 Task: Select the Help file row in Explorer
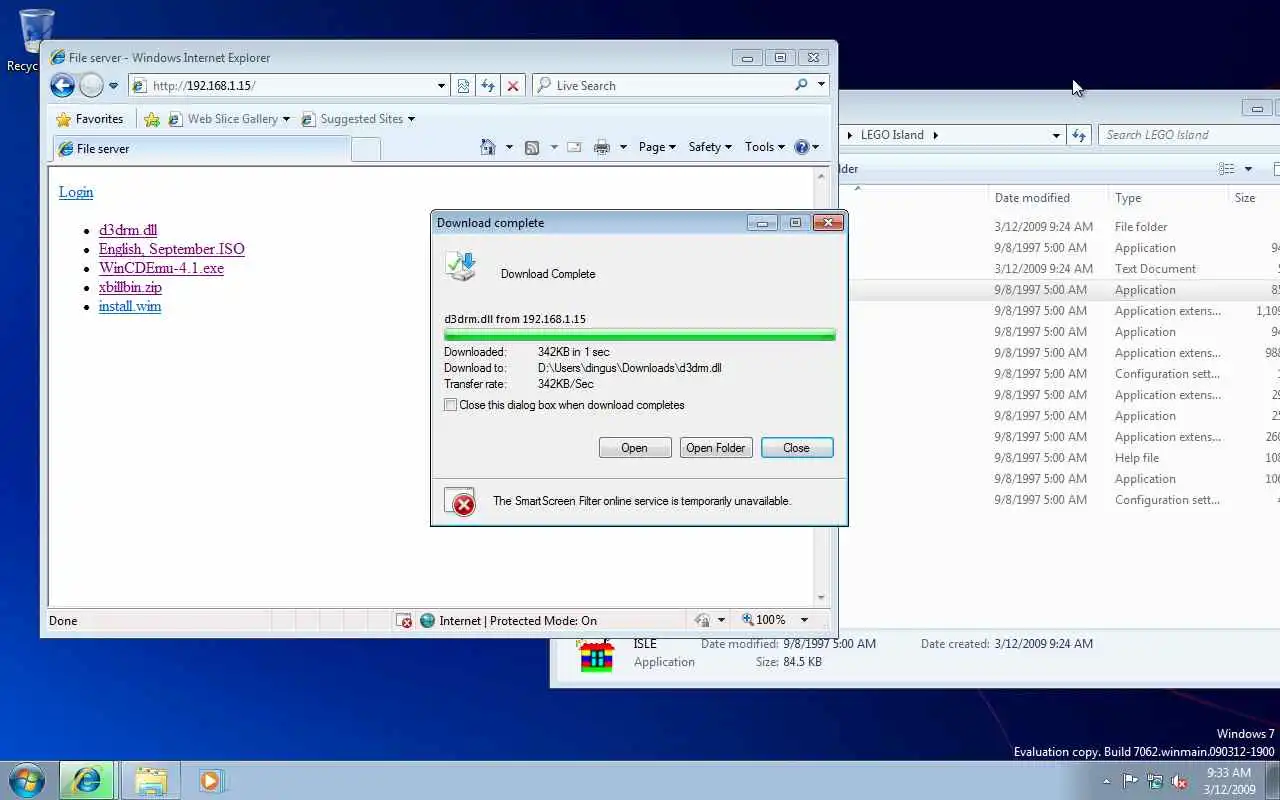tap(1060, 458)
